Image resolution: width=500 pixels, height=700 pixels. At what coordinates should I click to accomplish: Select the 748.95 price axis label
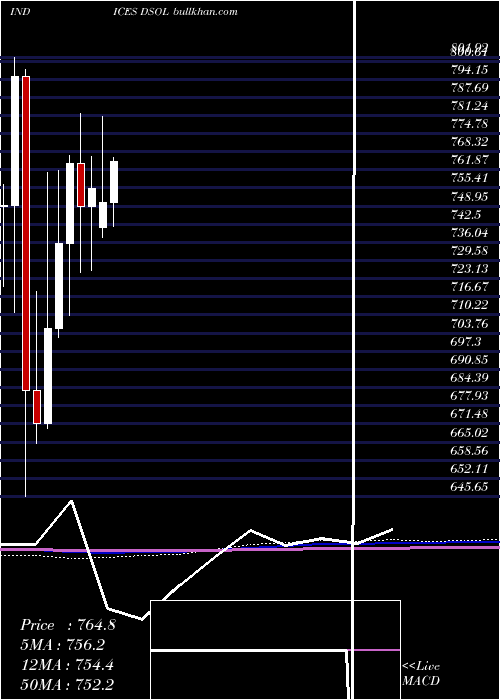[470, 196]
